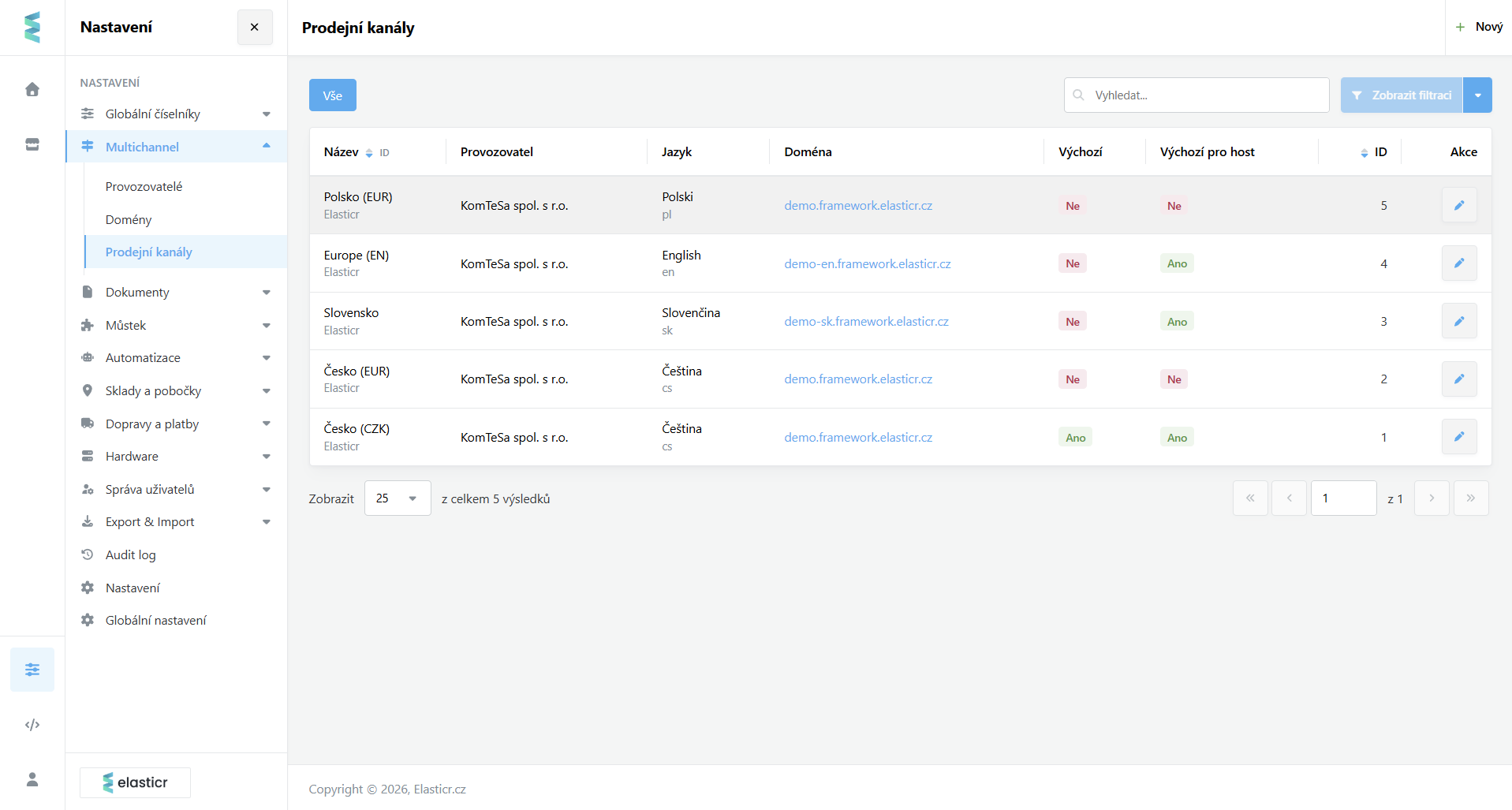1512x810 pixels.
Task: Collapse the Multichannel section
Action: click(177, 147)
